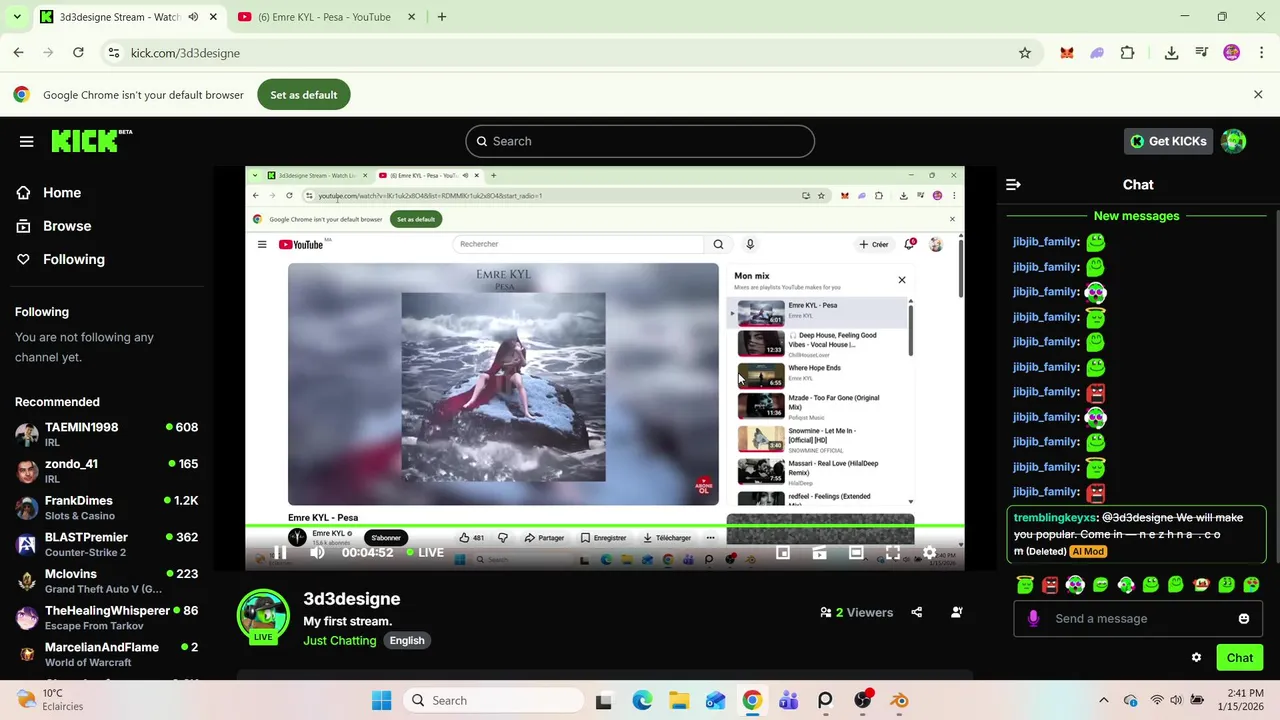Image resolution: width=1280 pixels, height=720 pixels.
Task: Create a clip with the clapperboard icon
Action: click(x=819, y=552)
